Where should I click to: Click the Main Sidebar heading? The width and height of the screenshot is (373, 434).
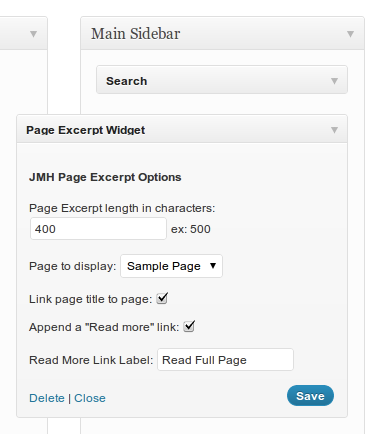(136, 34)
